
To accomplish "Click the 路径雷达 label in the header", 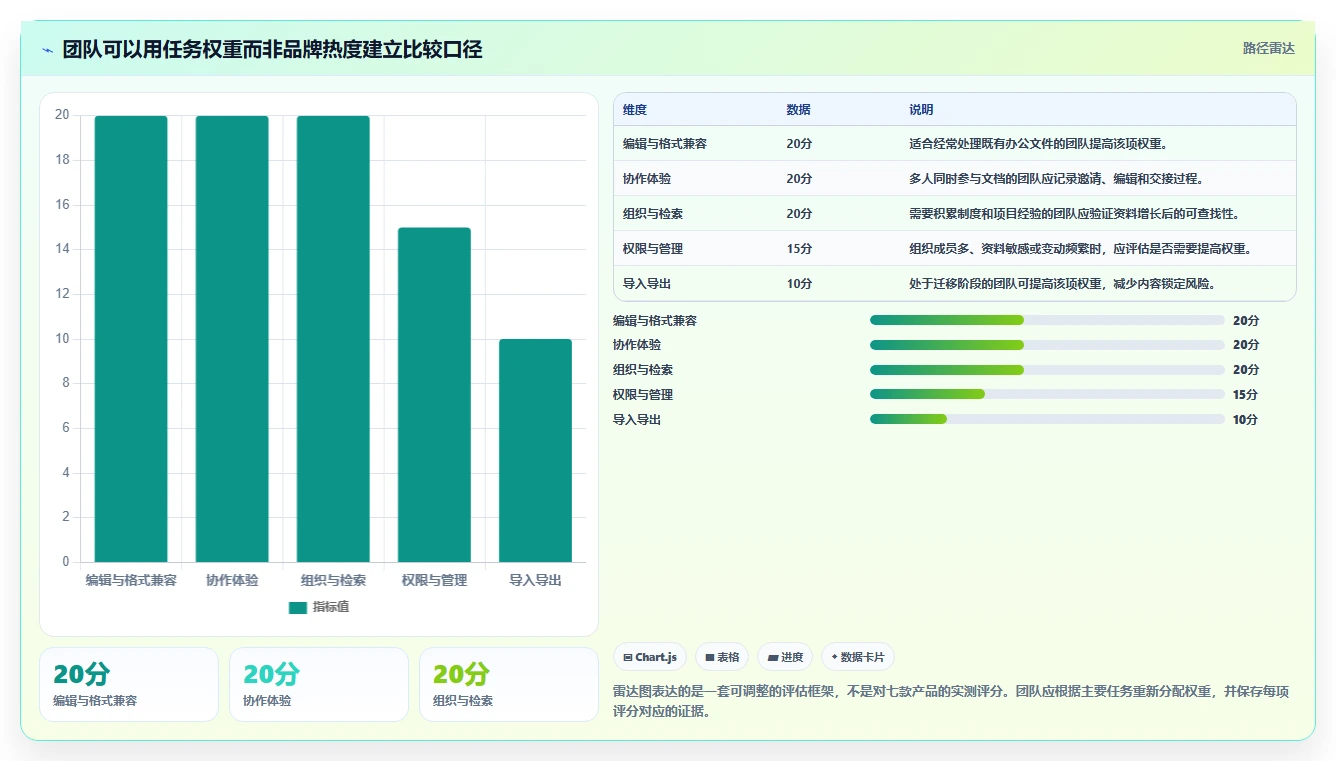I will click(1268, 48).
